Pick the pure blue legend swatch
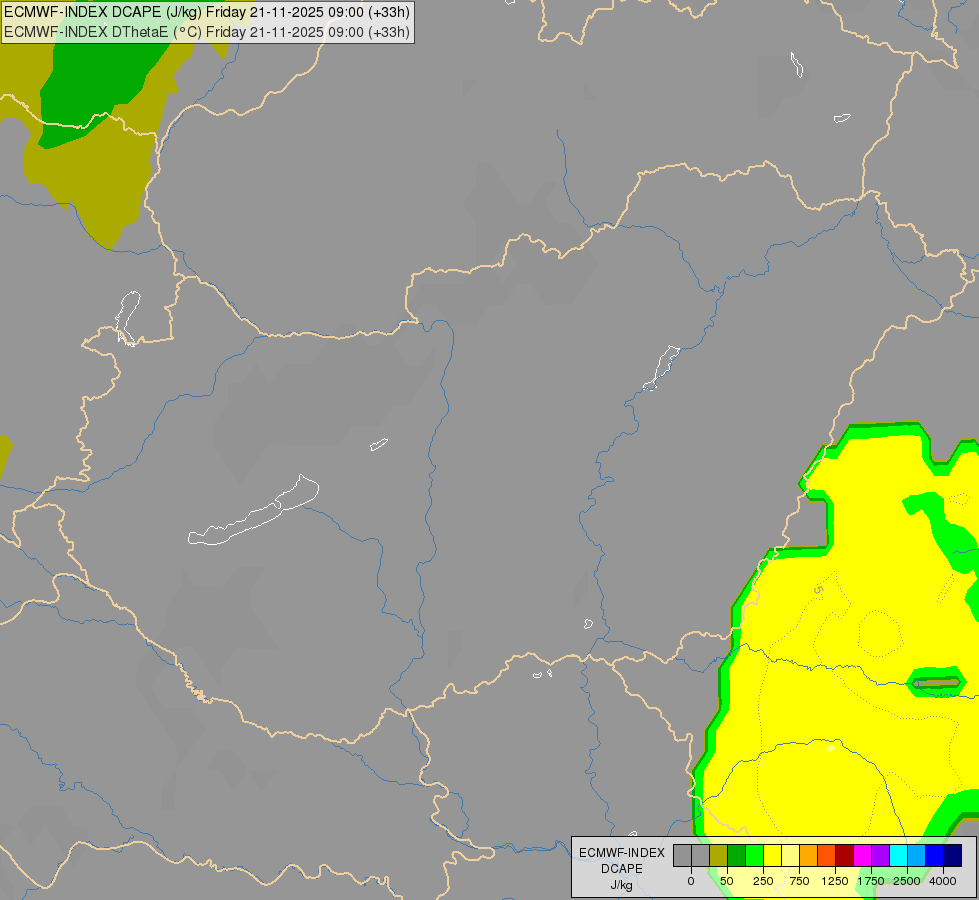This screenshot has width=979, height=900. tap(935, 855)
